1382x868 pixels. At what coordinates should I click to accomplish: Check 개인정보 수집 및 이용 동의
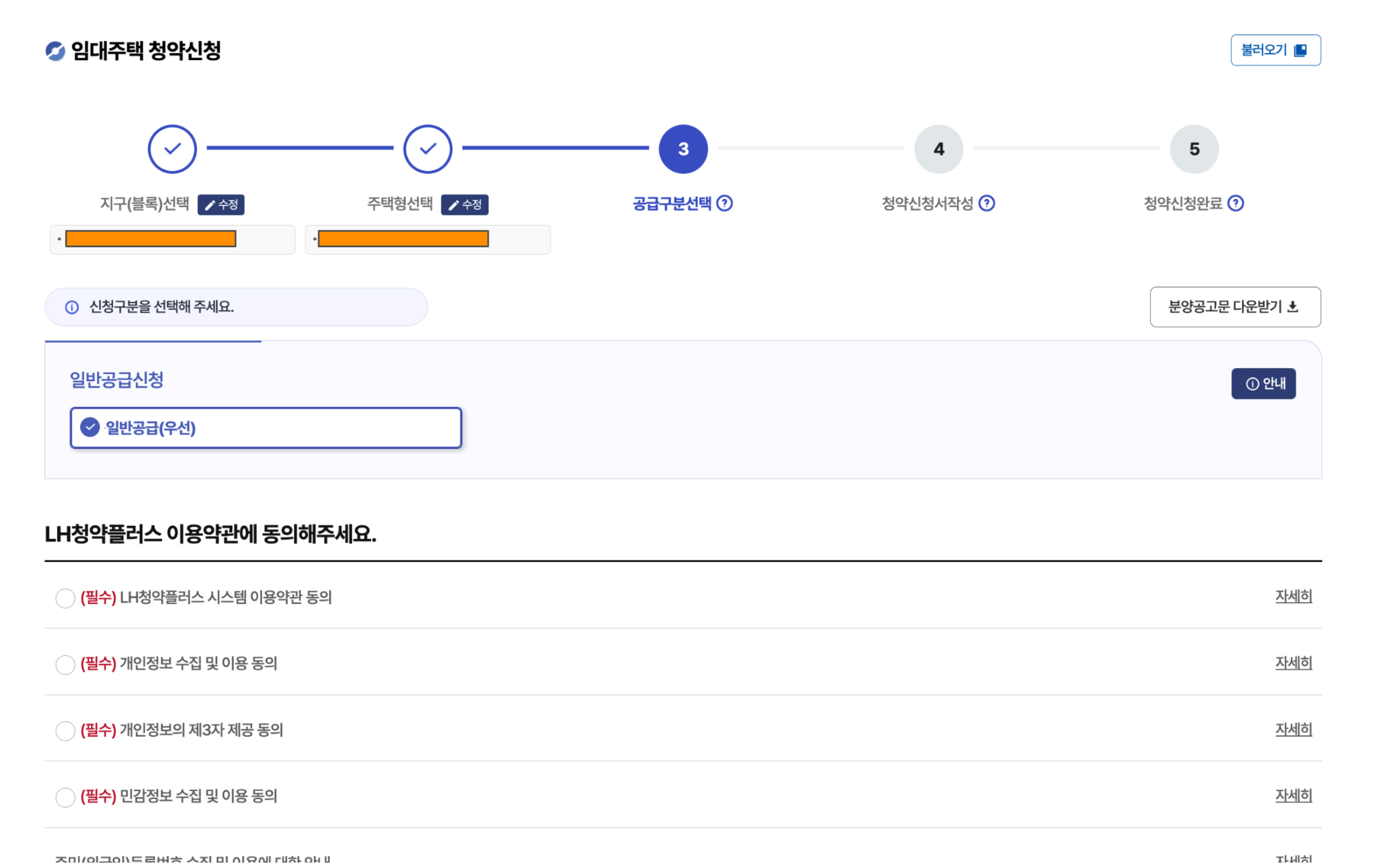[x=65, y=664]
